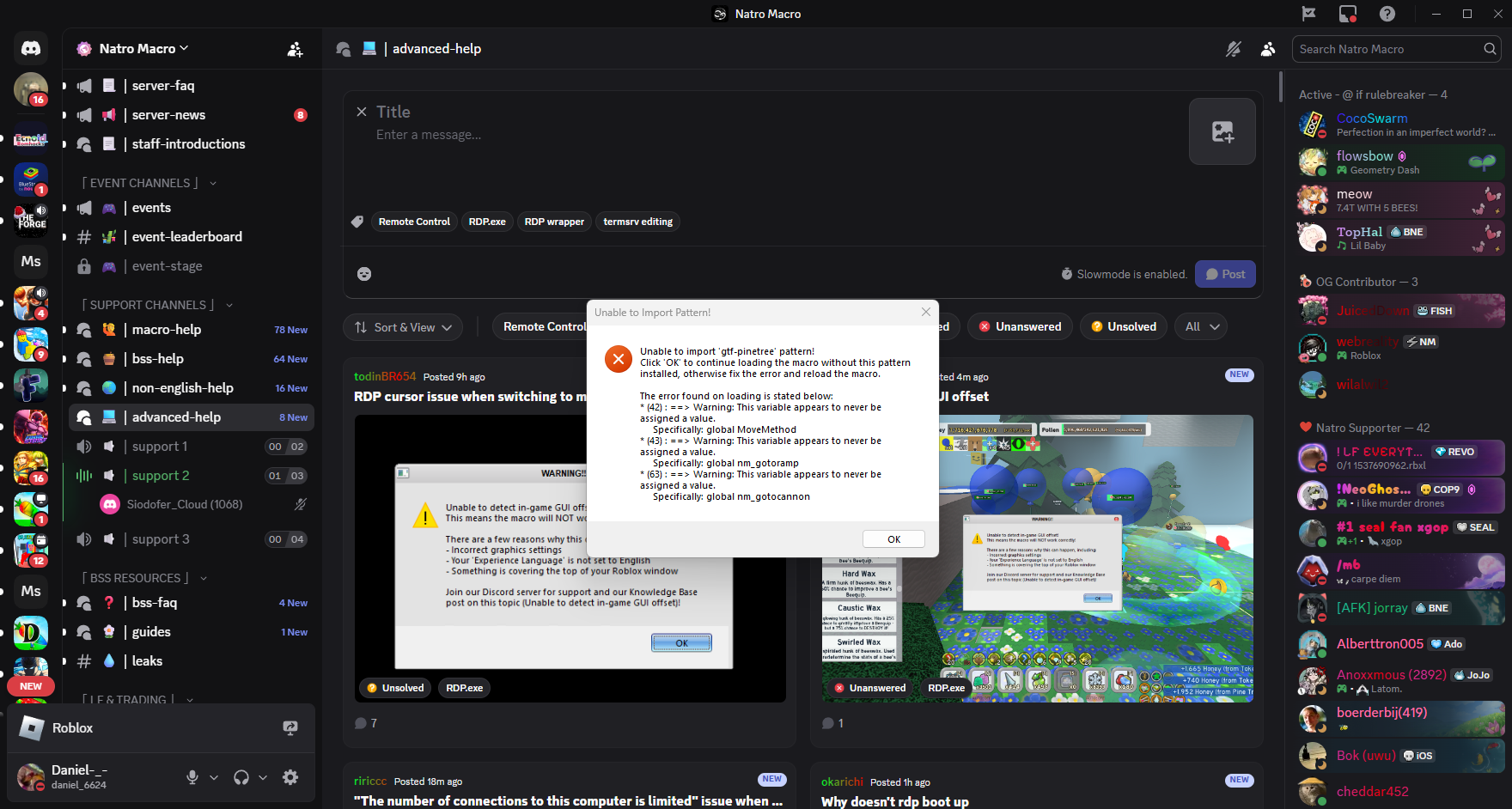The height and width of the screenshot is (809, 1512).
Task: Open member cheddar452's profile
Action: (x=1400, y=792)
